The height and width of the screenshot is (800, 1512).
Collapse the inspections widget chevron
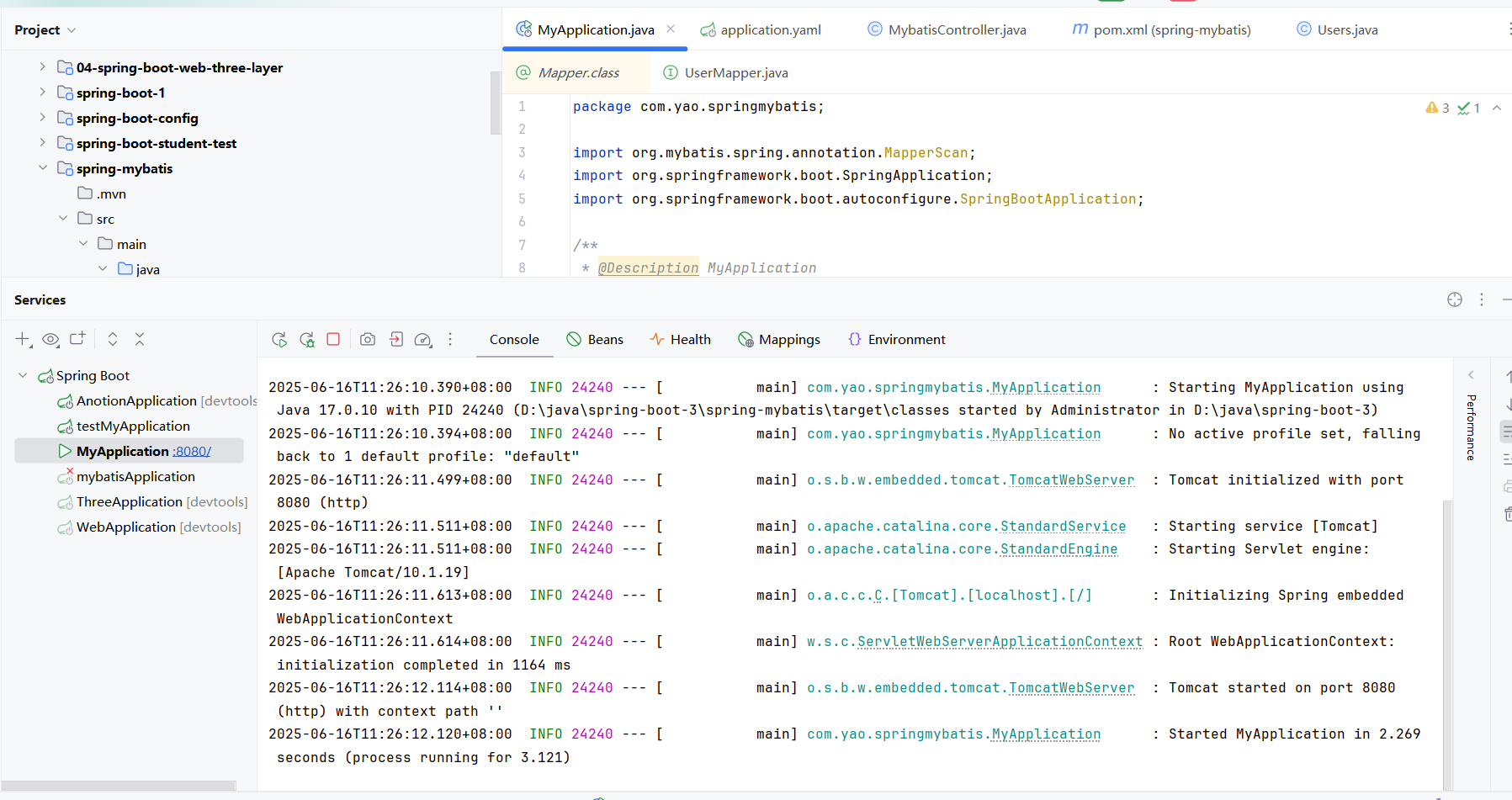pyautogui.click(x=1497, y=108)
